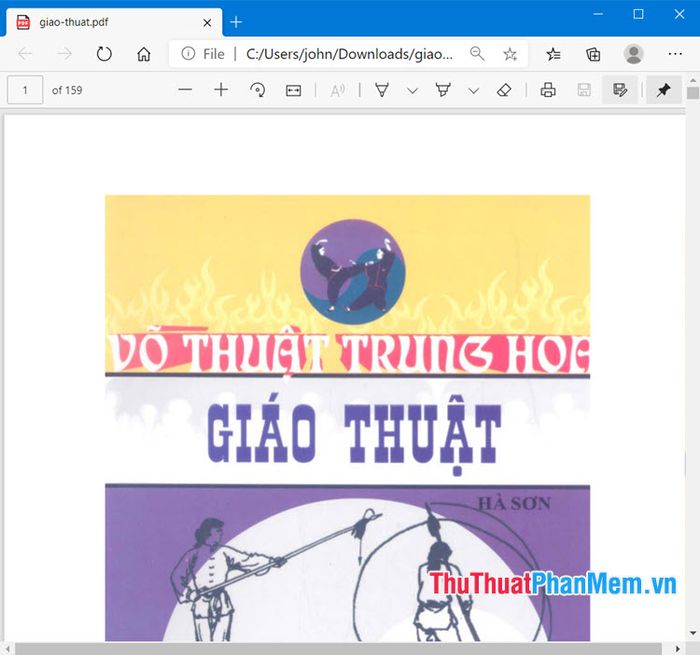Add this page to favorites
The height and width of the screenshot is (655, 700).
click(x=509, y=54)
